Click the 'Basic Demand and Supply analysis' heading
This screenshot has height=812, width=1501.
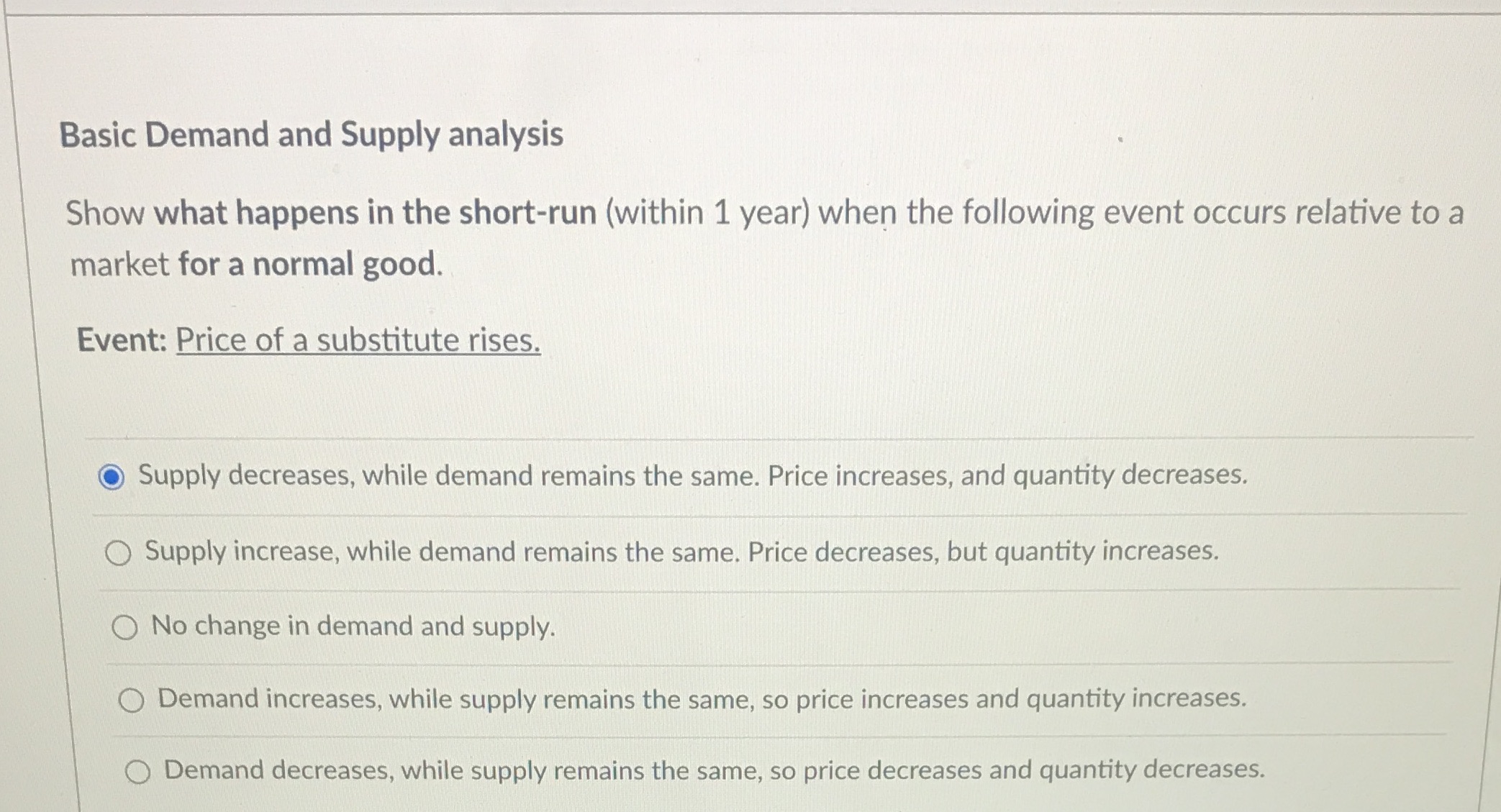coord(313,135)
